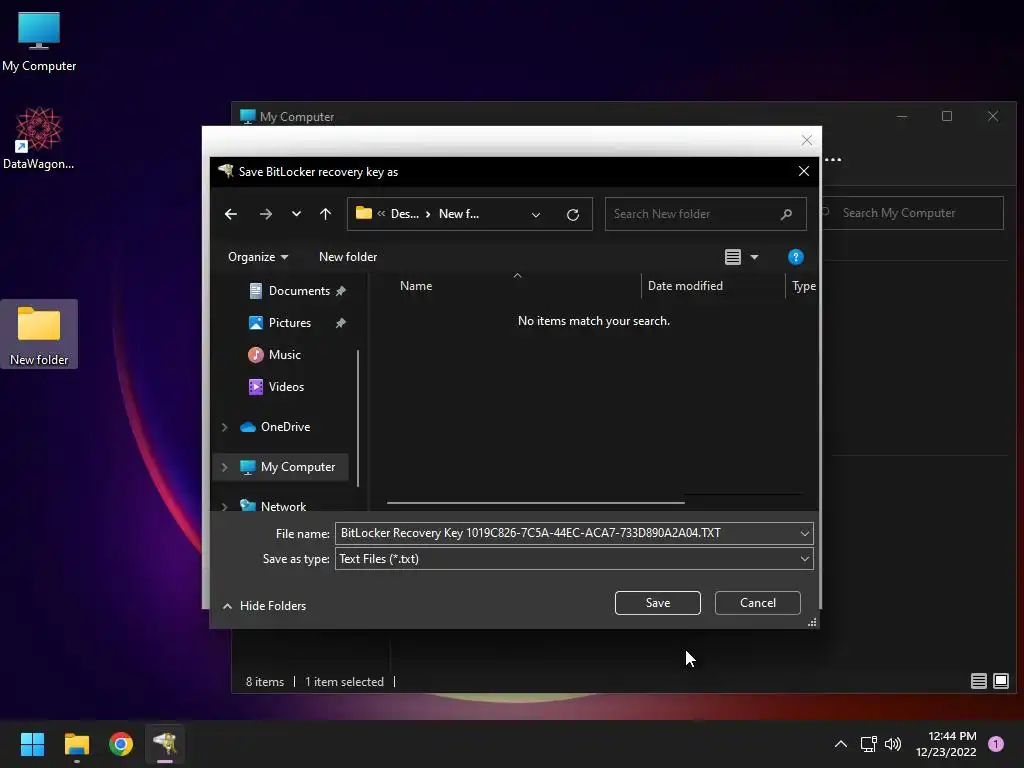Select My Computer in the sidebar
Screen dimensions: 1024x768
[298, 467]
